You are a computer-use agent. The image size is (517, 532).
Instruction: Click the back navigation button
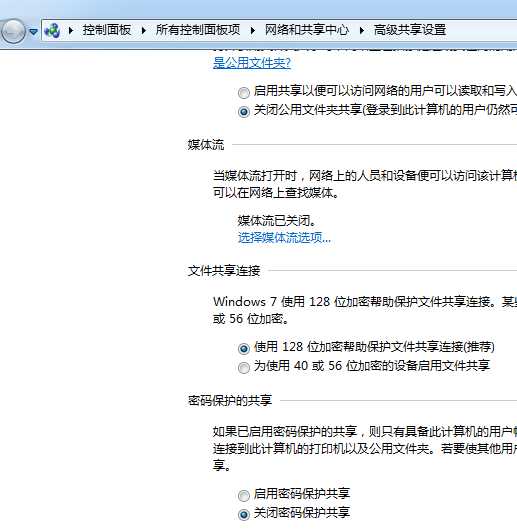(12, 31)
